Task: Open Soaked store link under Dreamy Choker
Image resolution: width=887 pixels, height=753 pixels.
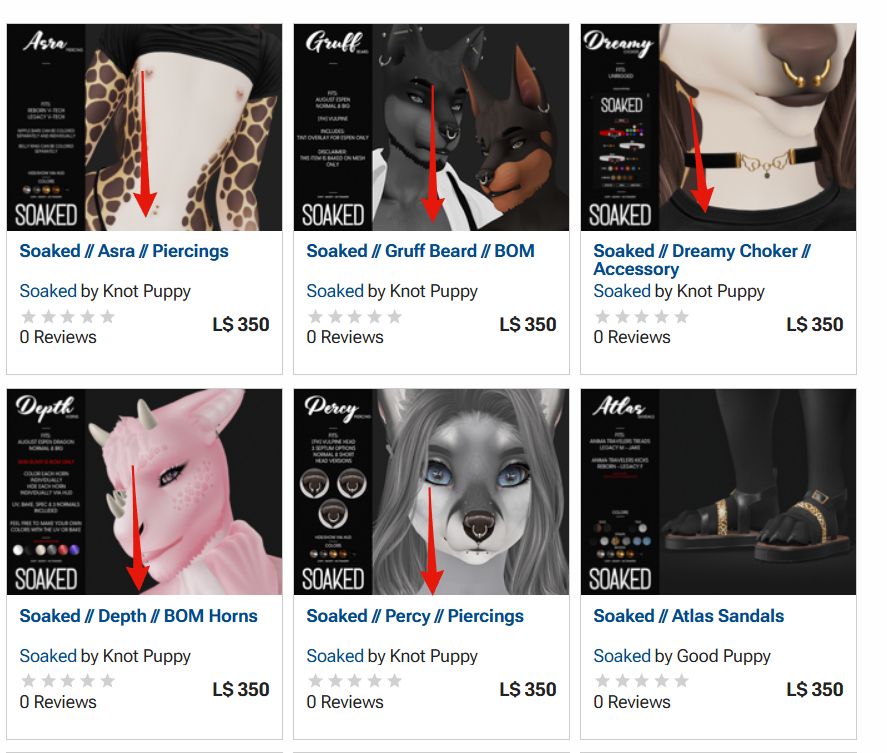Action: (622, 291)
